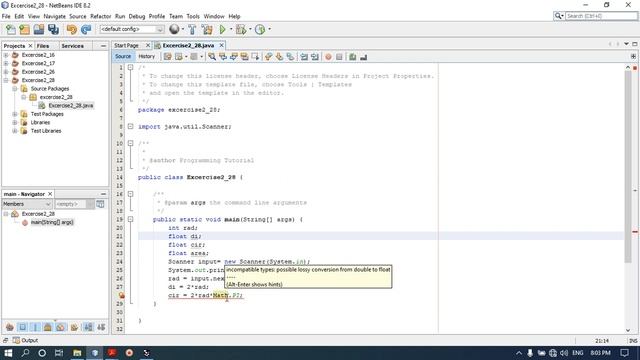
Task: Click the Windows Start button
Action: [8, 353]
